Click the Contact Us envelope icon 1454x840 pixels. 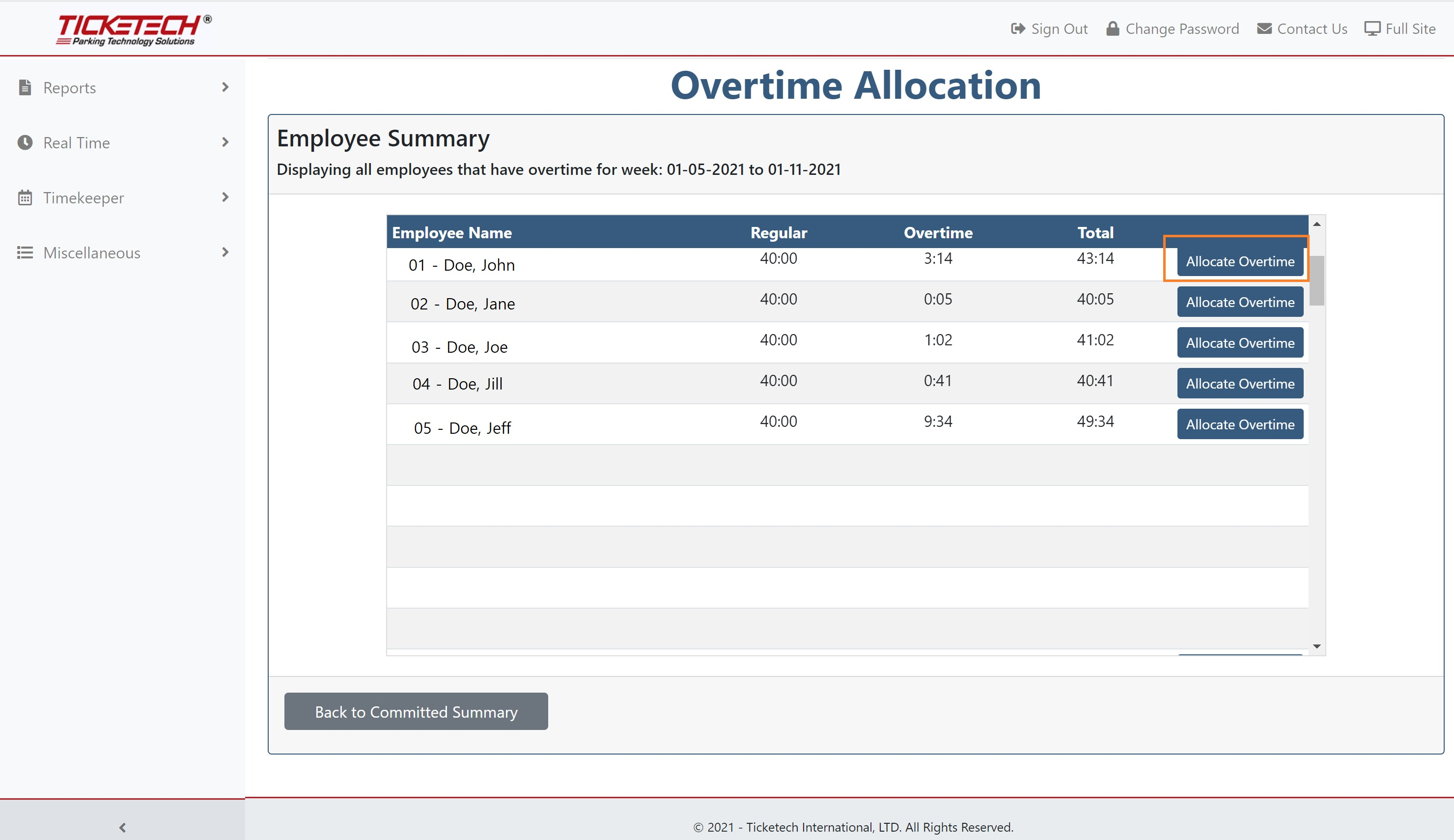click(1264, 29)
